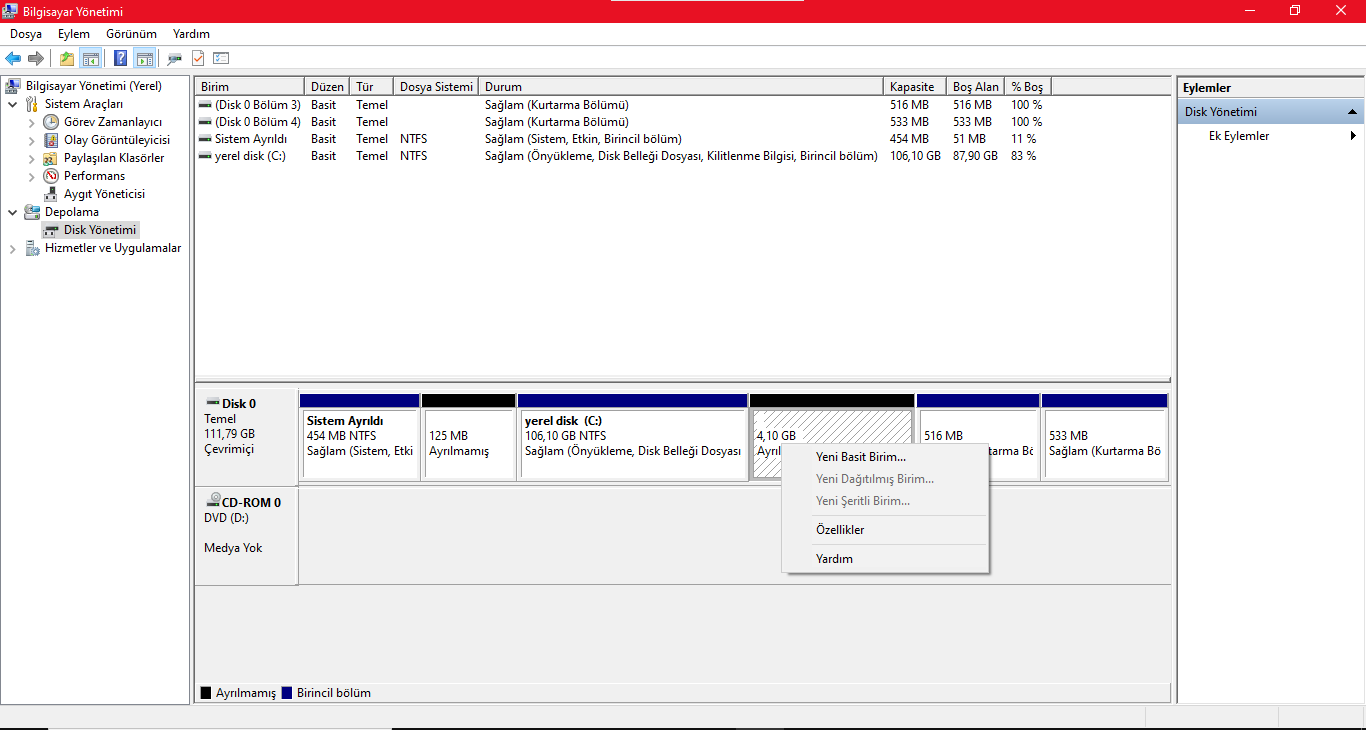The height and width of the screenshot is (730, 1366).
Task: Select the Performans gauge icon
Action: coord(51,176)
